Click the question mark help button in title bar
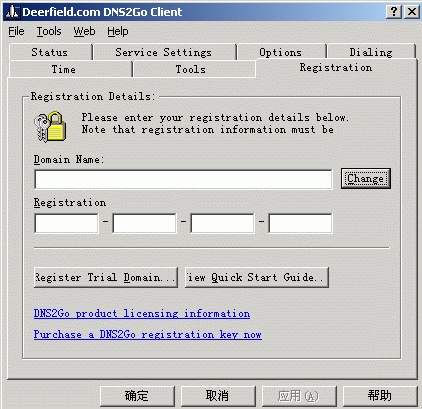Viewport: 422px width, 409px height. coord(394,12)
